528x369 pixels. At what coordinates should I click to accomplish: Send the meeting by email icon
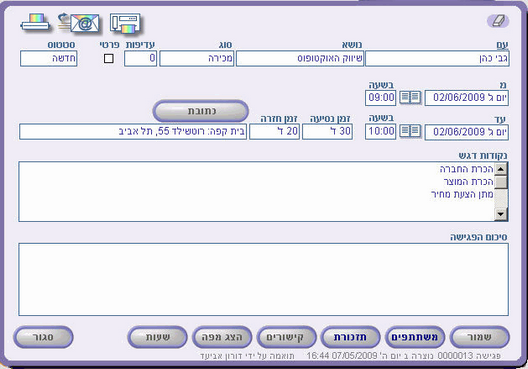pyautogui.click(x=80, y=23)
